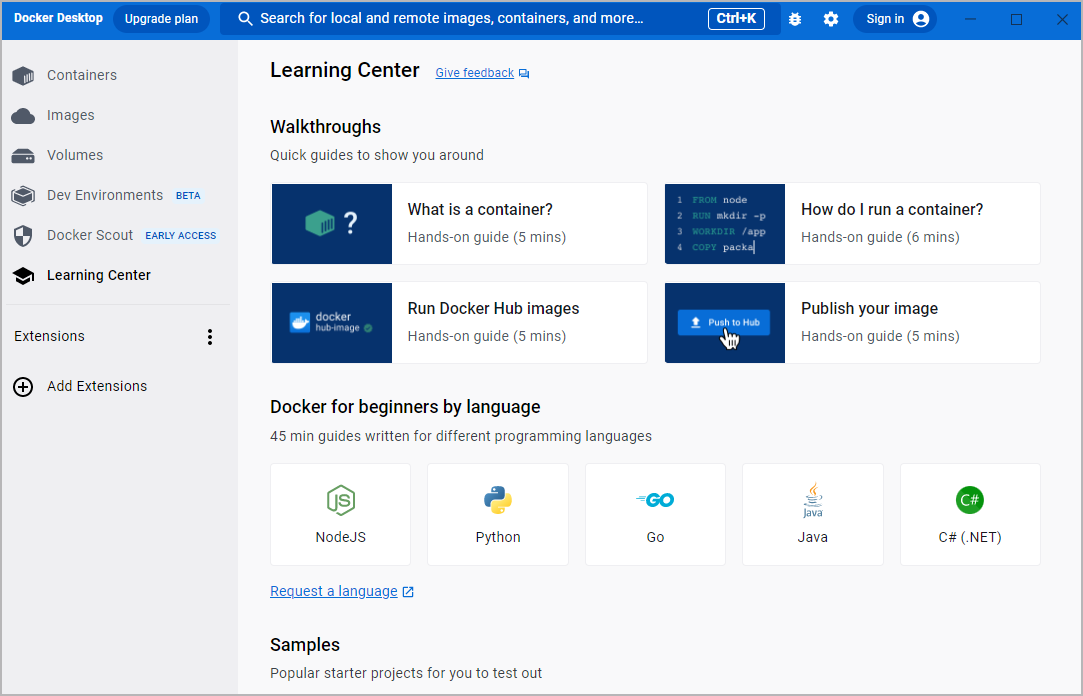Click the account avatar icon
The width and height of the screenshot is (1083, 696).
(x=921, y=19)
